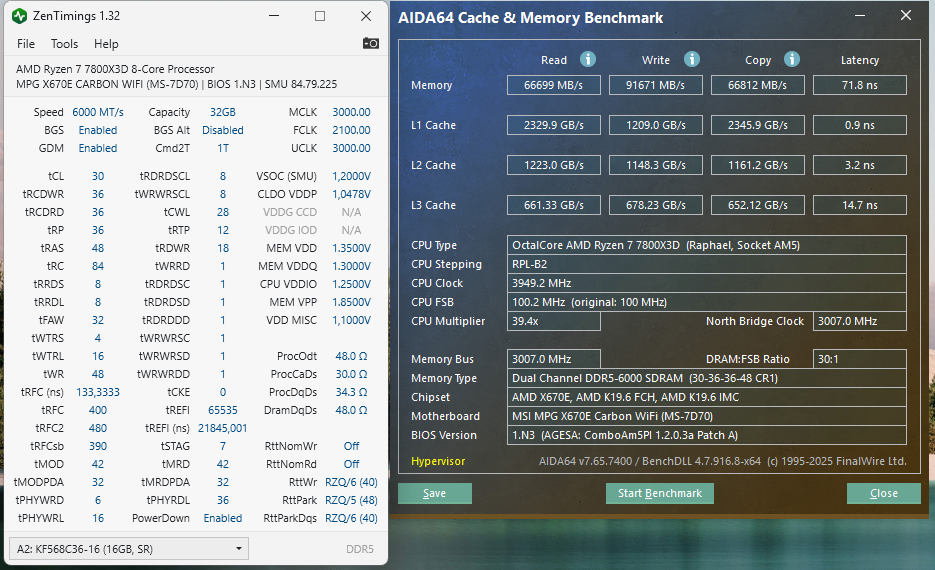The width and height of the screenshot is (935, 570).
Task: Click the BIOS Version field 1.N3 AGESA
Action: click(x=707, y=435)
